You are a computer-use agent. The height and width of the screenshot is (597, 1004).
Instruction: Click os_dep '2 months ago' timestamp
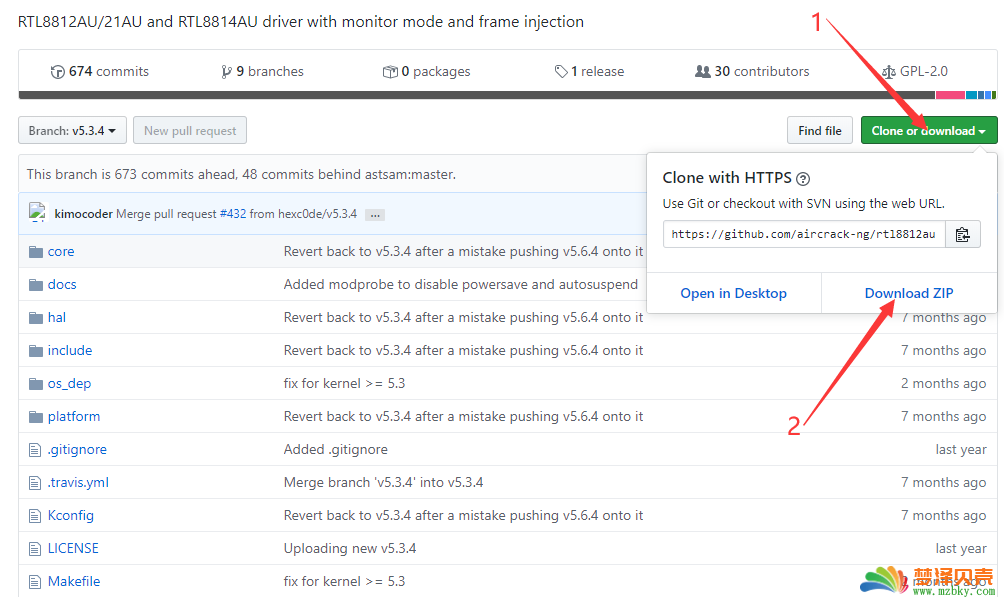(943, 384)
